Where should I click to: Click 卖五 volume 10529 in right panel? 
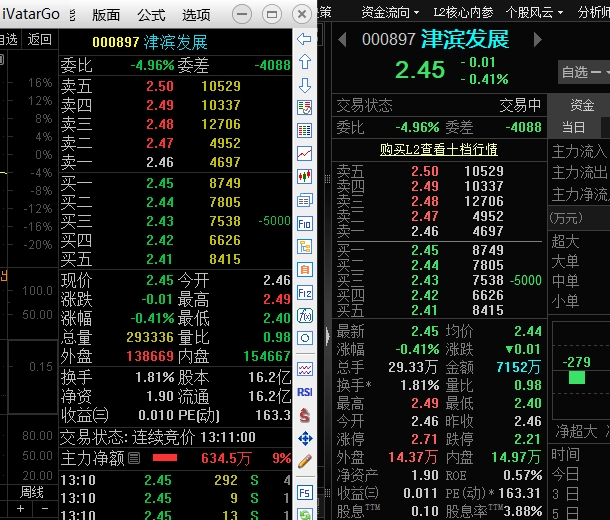click(484, 171)
